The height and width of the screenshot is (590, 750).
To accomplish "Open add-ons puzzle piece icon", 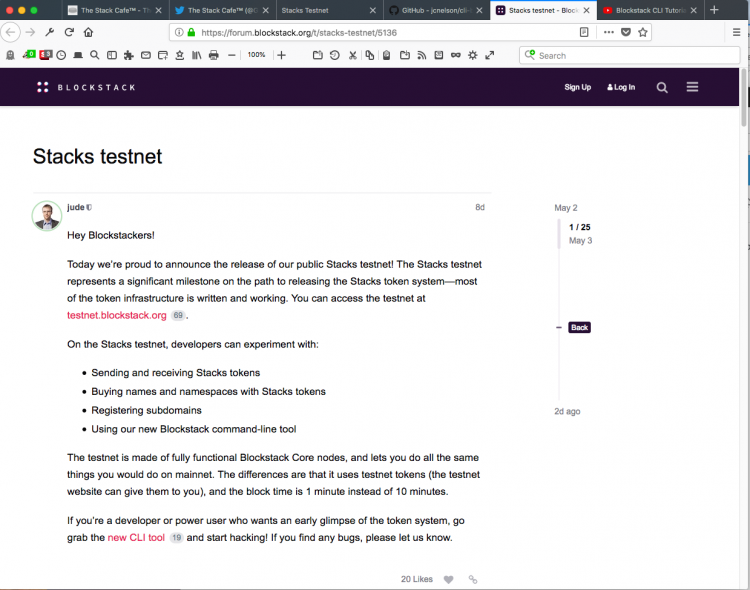I will pyautogui.click(x=129, y=56).
